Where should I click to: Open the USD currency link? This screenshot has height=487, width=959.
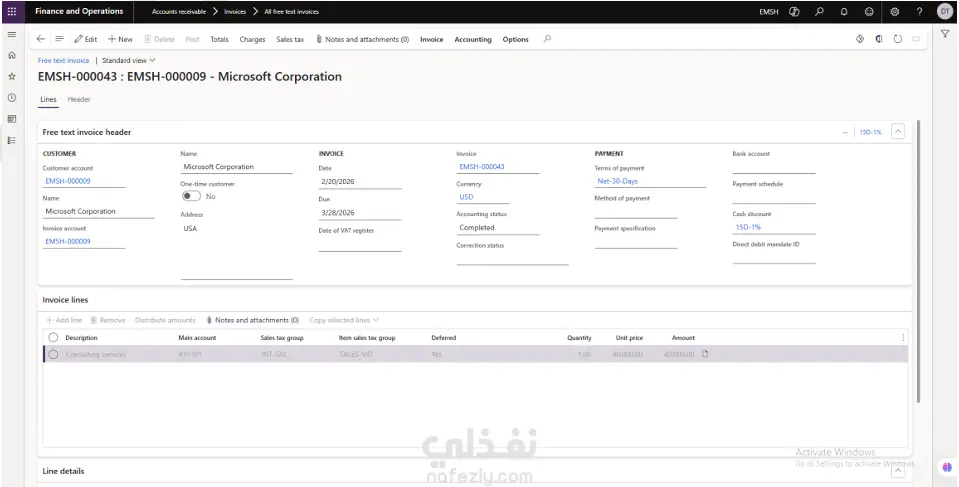click(467, 197)
